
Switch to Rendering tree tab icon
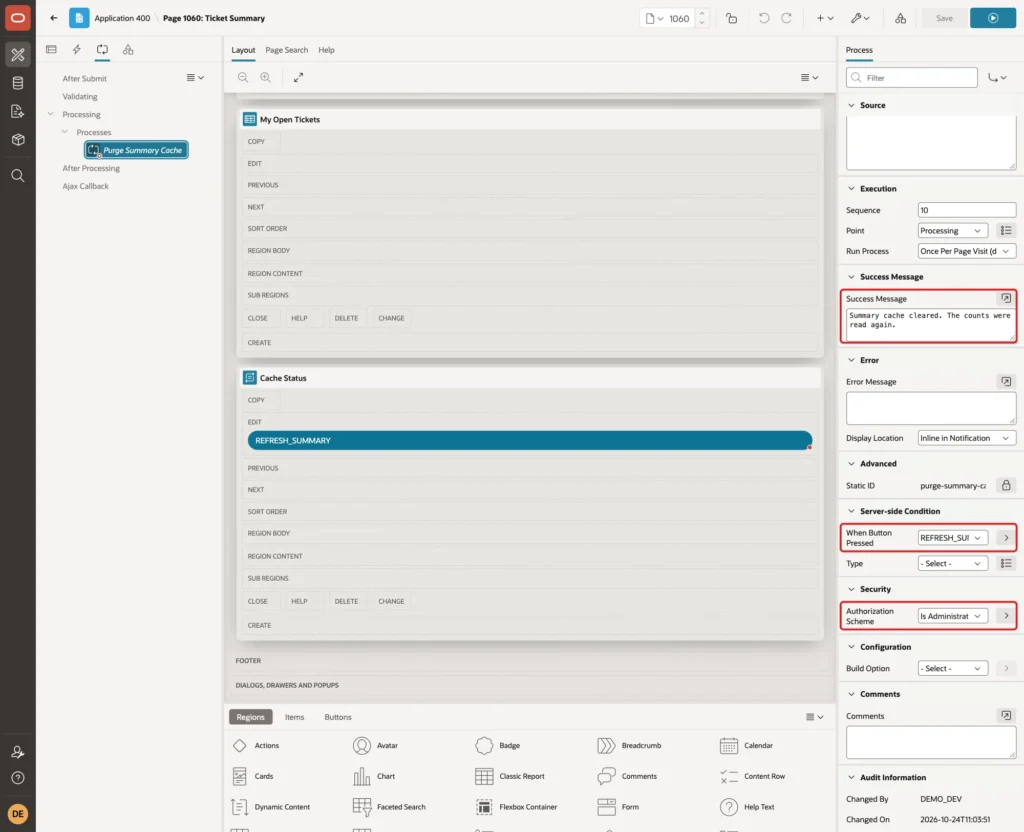pyautogui.click(x=51, y=50)
